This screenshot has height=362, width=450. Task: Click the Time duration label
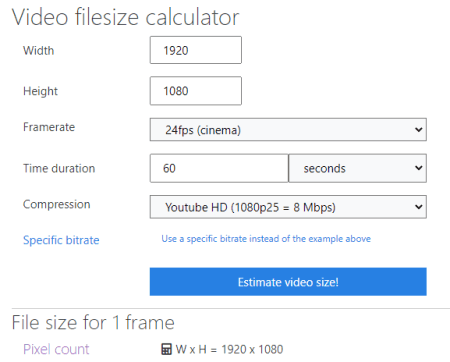(x=59, y=168)
